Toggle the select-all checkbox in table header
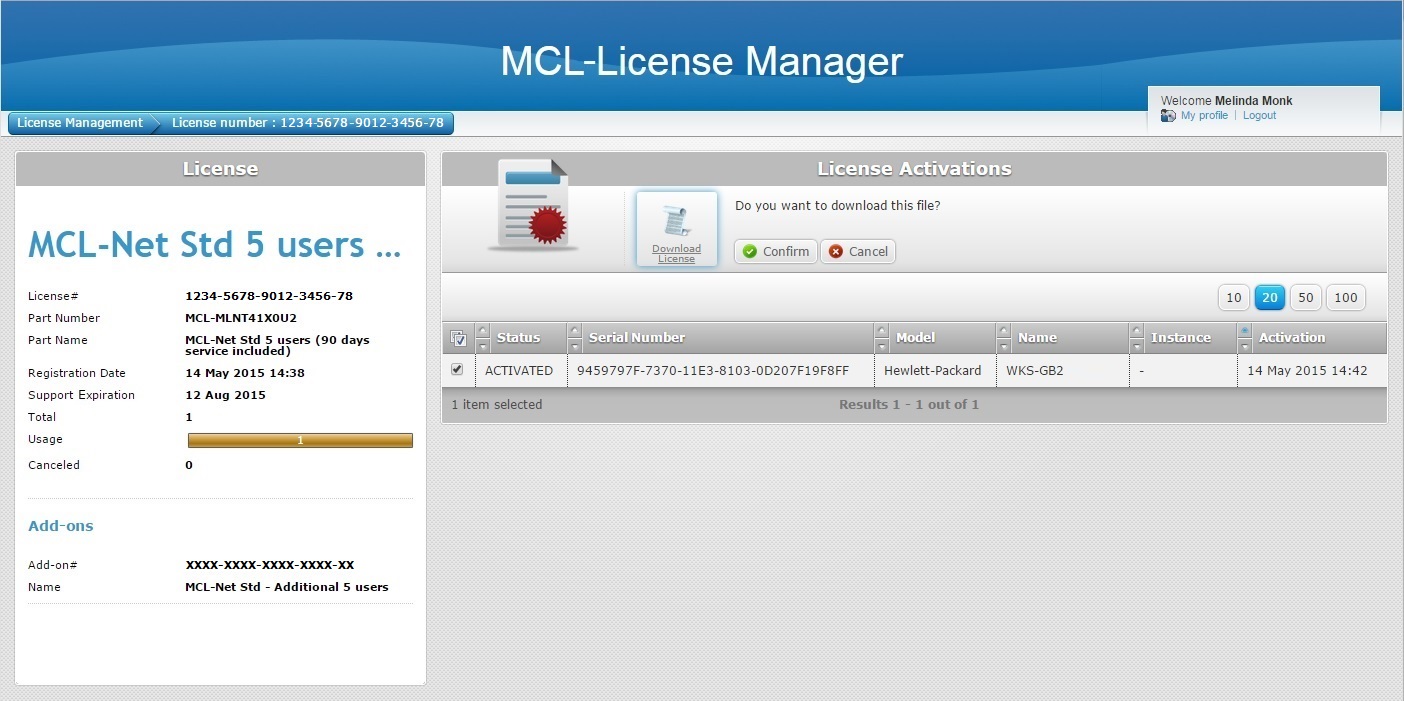 (x=458, y=338)
